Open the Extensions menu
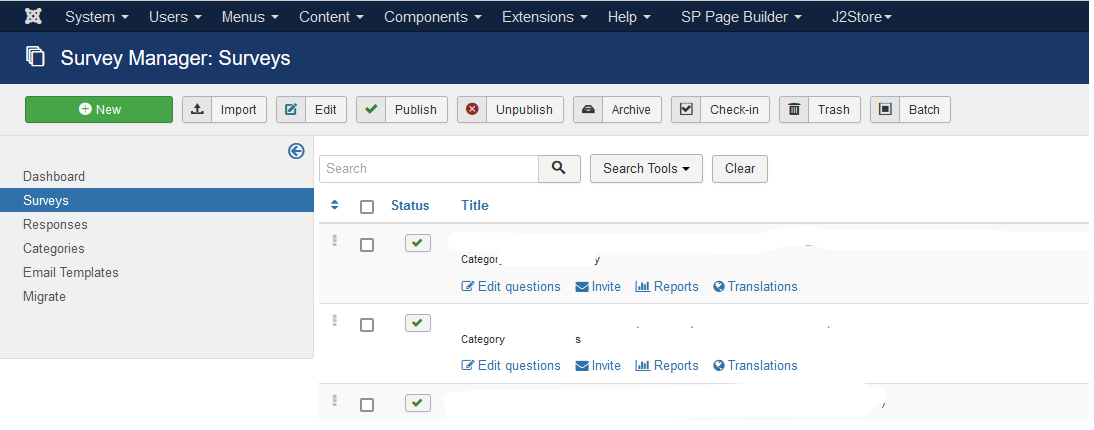1094x430 pixels. coord(544,17)
